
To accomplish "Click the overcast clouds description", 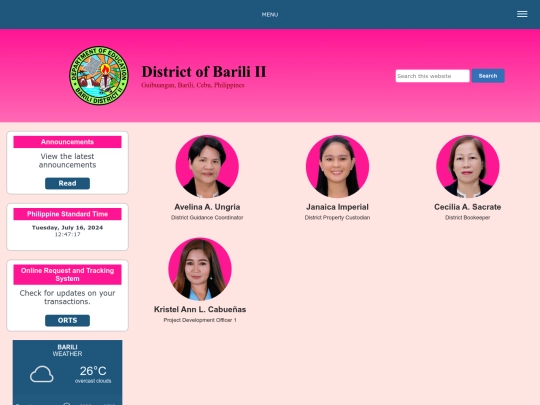I will [93, 381].
